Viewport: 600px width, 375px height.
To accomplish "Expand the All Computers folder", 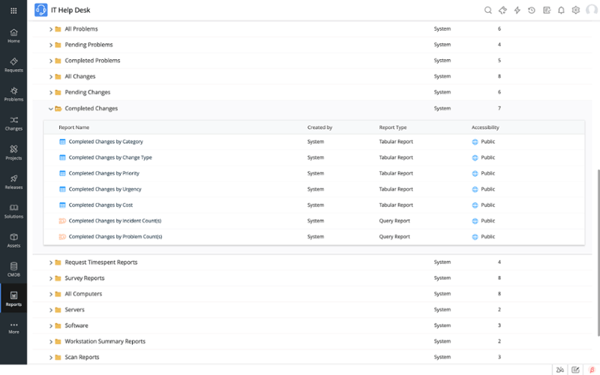I will [x=51, y=294].
